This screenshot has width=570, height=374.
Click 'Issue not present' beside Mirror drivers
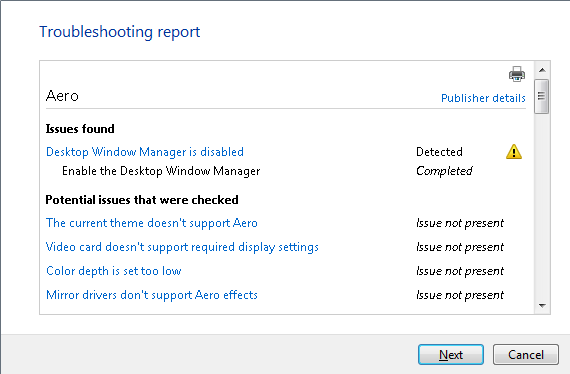(460, 295)
